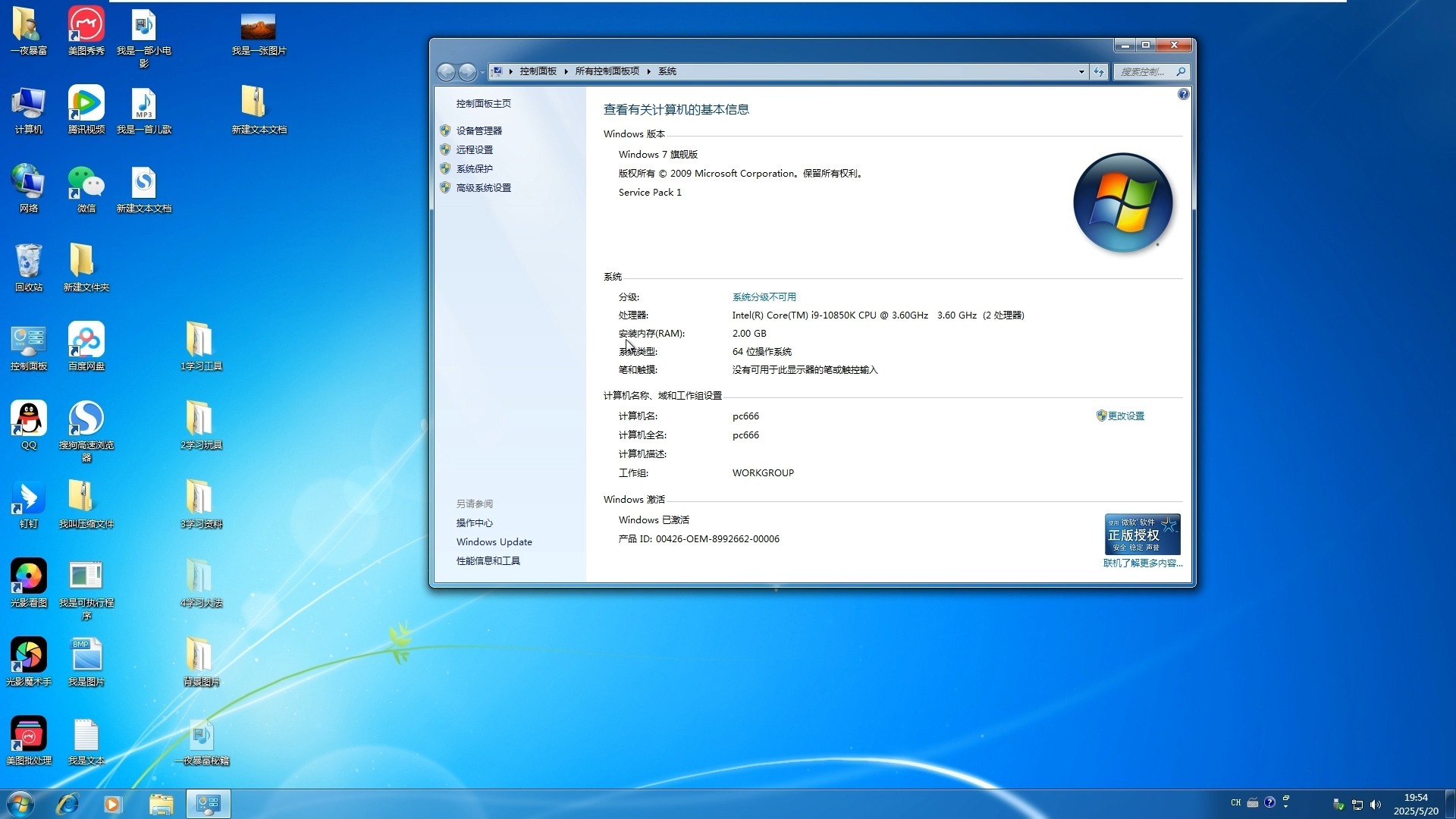The height and width of the screenshot is (819, 1456).
Task: Click the search magnifier icon
Action: [x=1181, y=71]
